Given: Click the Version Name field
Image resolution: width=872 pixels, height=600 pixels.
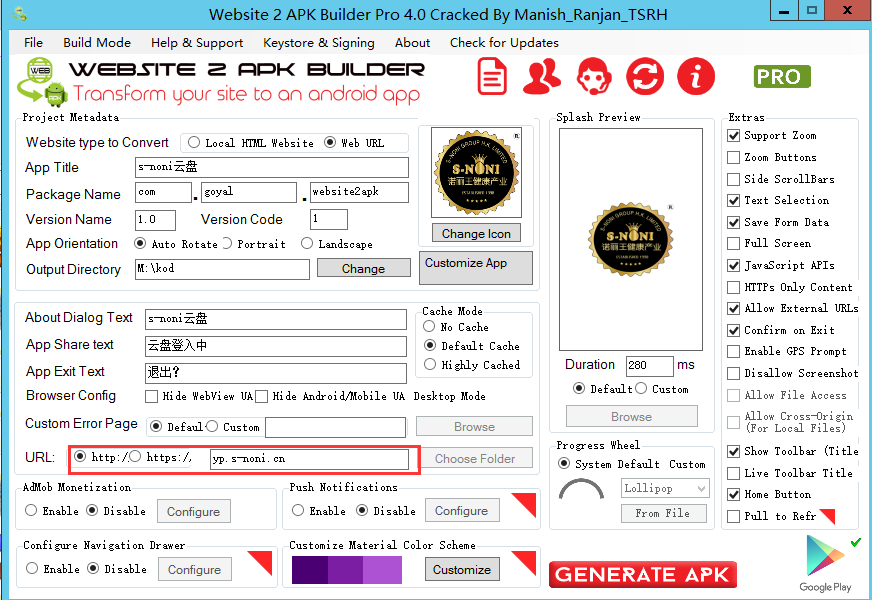Looking at the screenshot, I should point(155,220).
